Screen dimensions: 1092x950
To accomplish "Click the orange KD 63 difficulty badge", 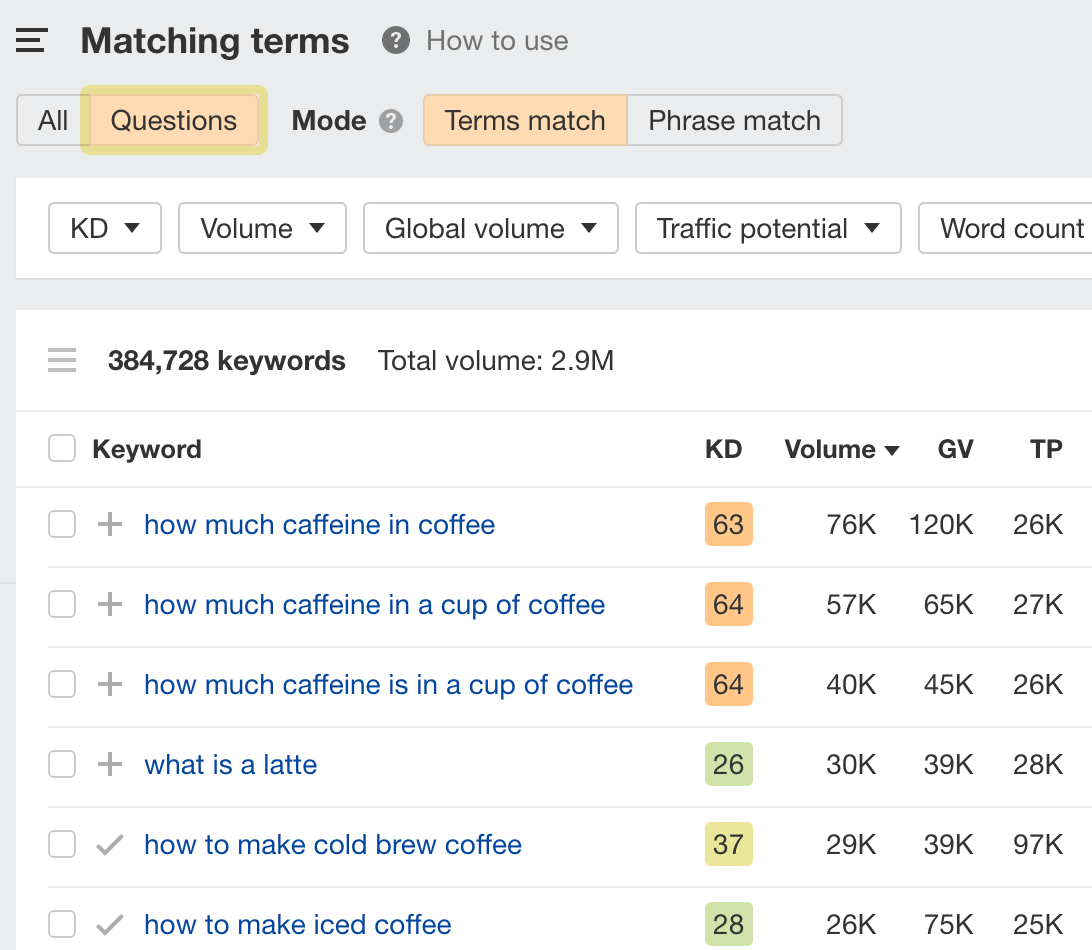I will coord(728,525).
